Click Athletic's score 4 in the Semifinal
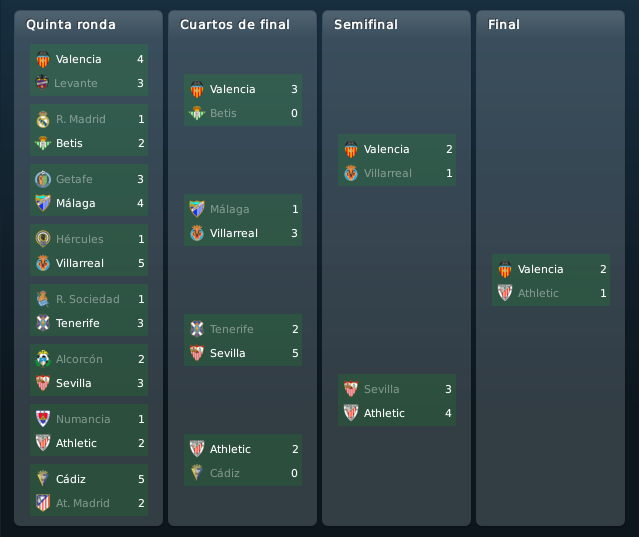This screenshot has width=639, height=537. [x=448, y=413]
